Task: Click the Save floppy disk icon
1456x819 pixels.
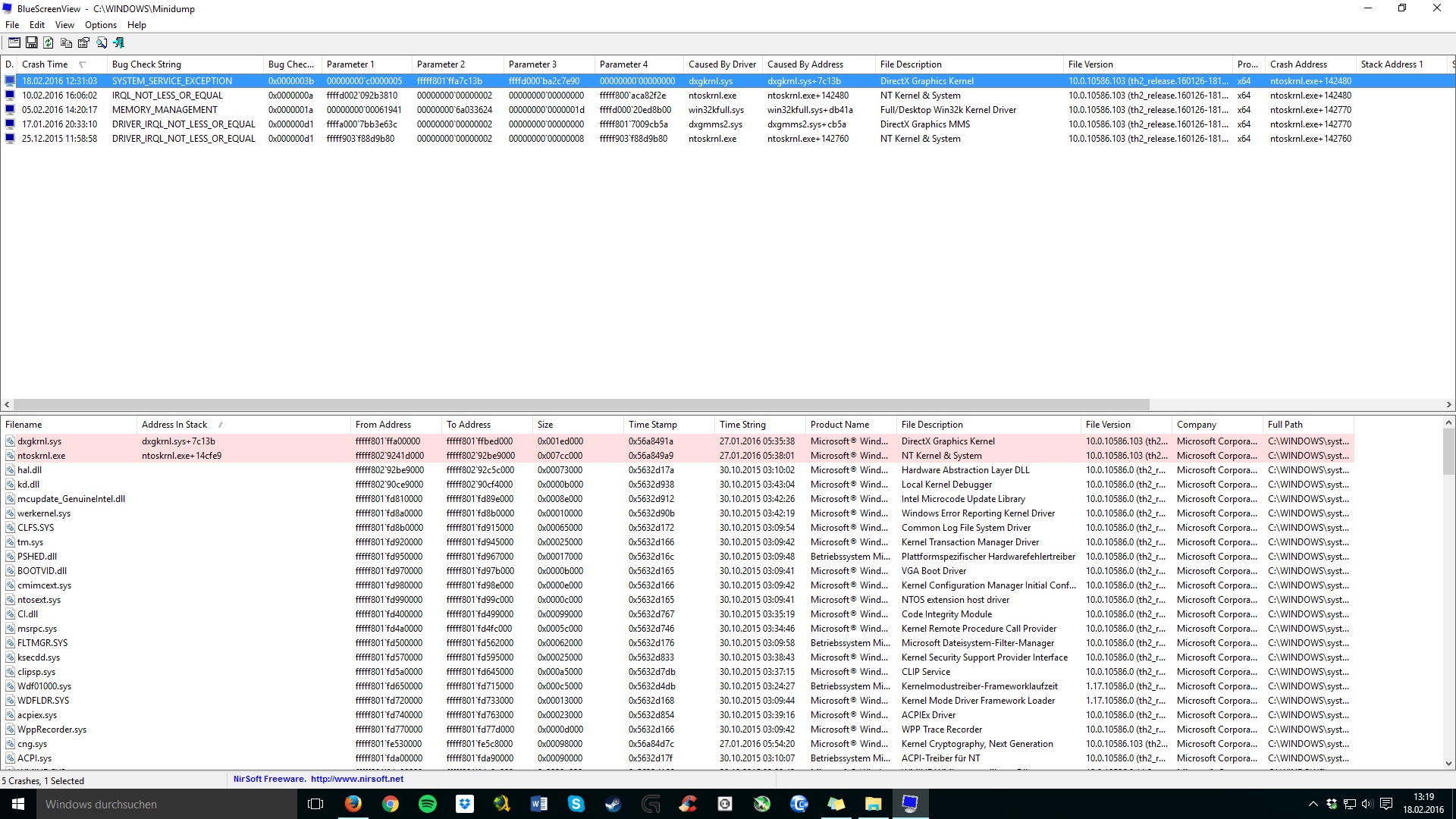Action: (x=31, y=43)
